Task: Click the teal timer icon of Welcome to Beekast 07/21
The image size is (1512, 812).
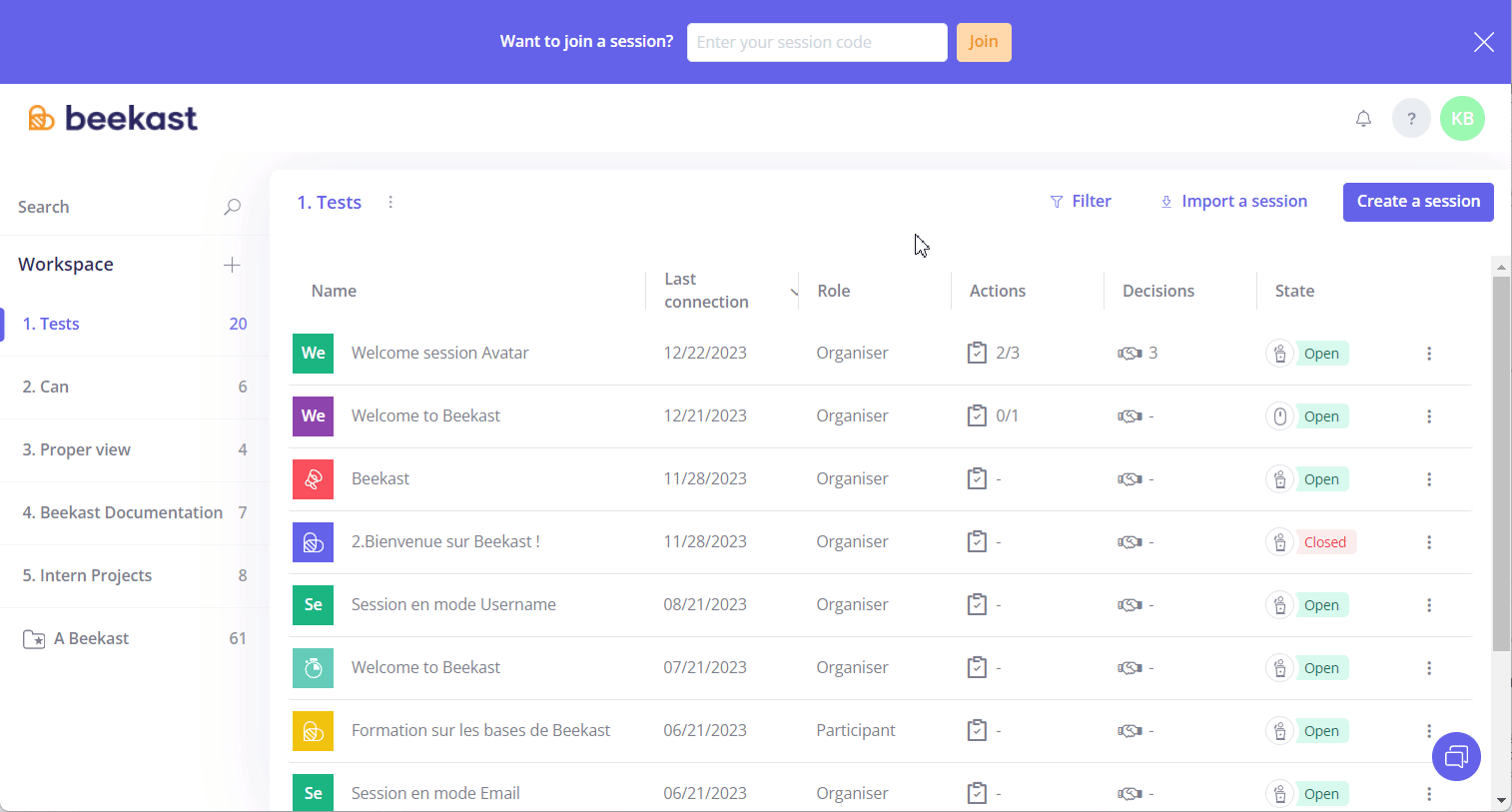Action: click(313, 667)
